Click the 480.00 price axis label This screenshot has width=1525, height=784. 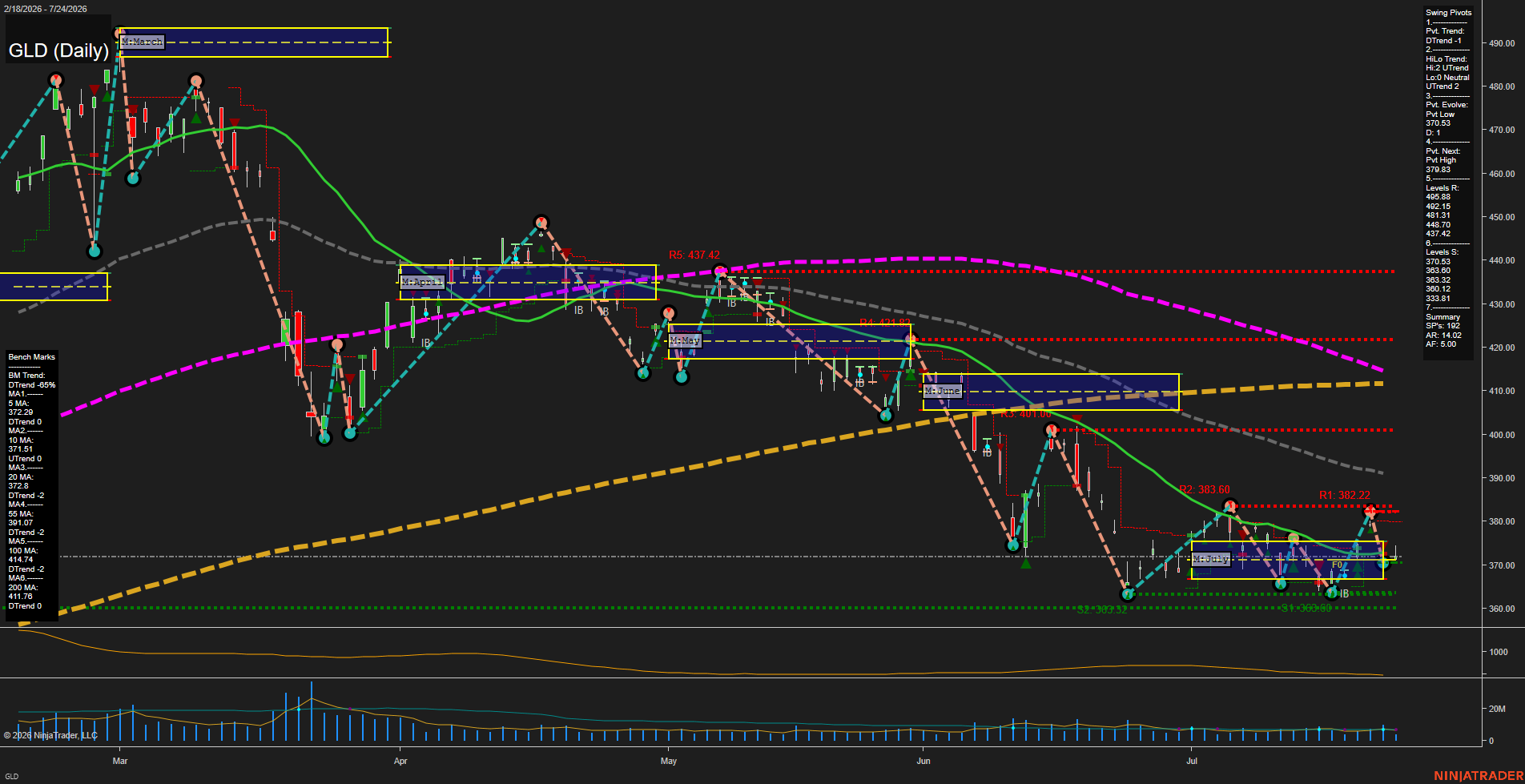(x=1502, y=86)
